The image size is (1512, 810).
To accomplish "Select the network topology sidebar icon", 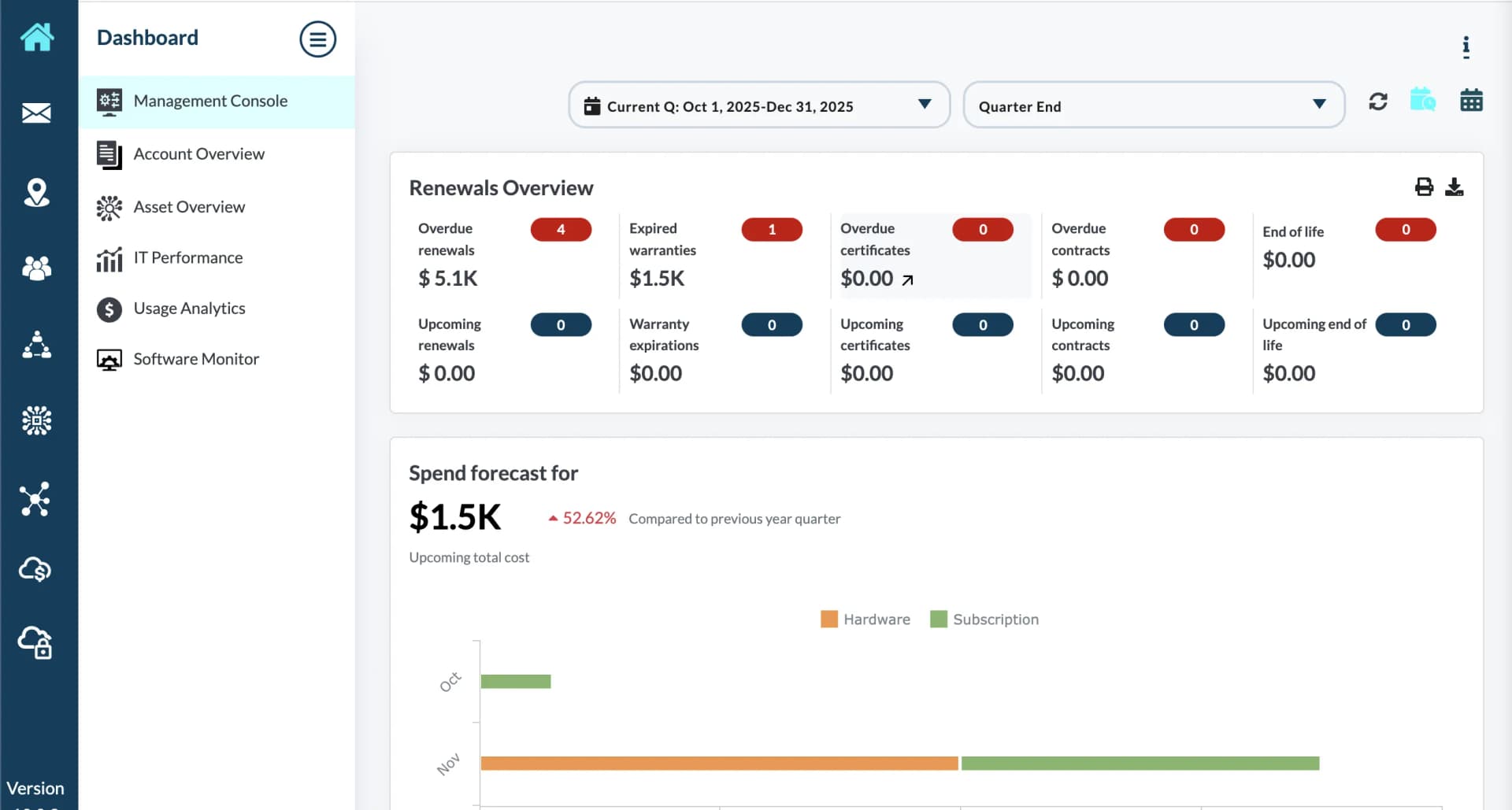I will click(x=35, y=499).
